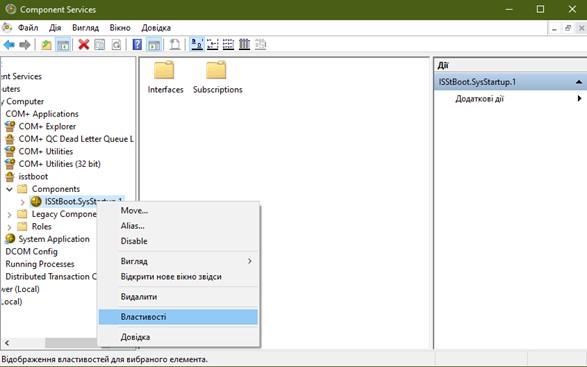Toggle the Show/Hide Console Tree icon

tap(63, 45)
